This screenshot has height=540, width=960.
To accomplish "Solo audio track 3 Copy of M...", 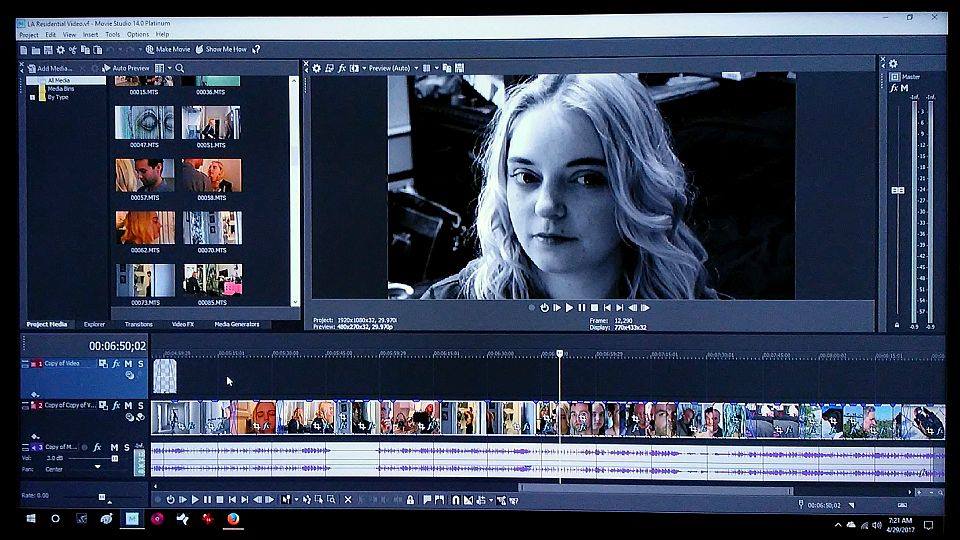I will tap(127, 448).
